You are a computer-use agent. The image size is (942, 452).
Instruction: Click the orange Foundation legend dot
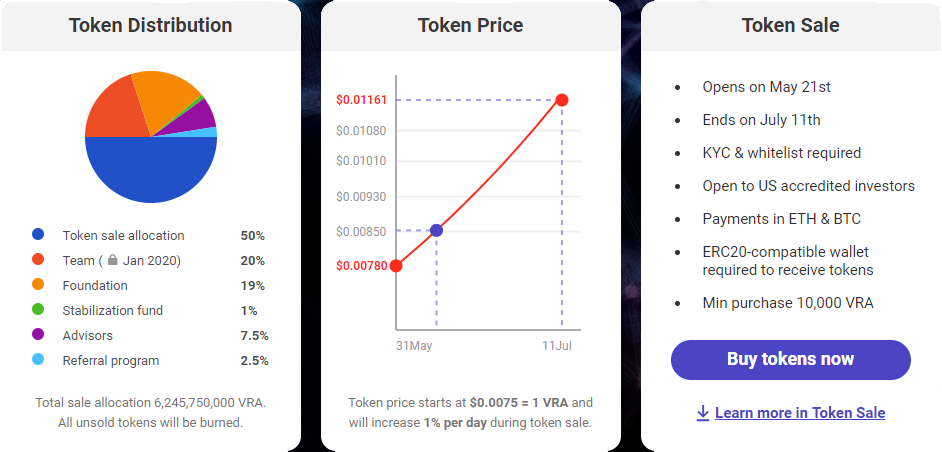click(x=38, y=286)
